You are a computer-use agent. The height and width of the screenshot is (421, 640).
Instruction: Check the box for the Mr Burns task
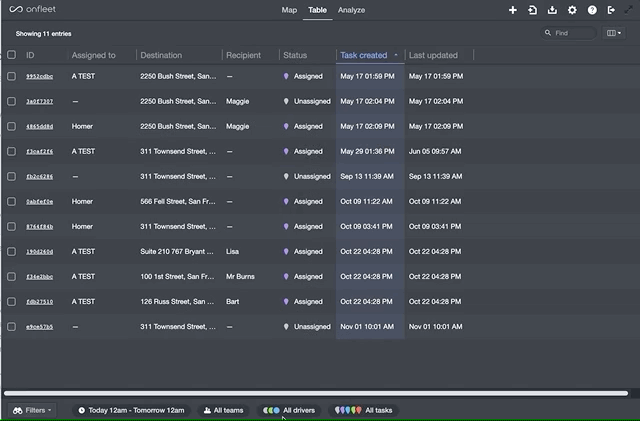click(11, 277)
